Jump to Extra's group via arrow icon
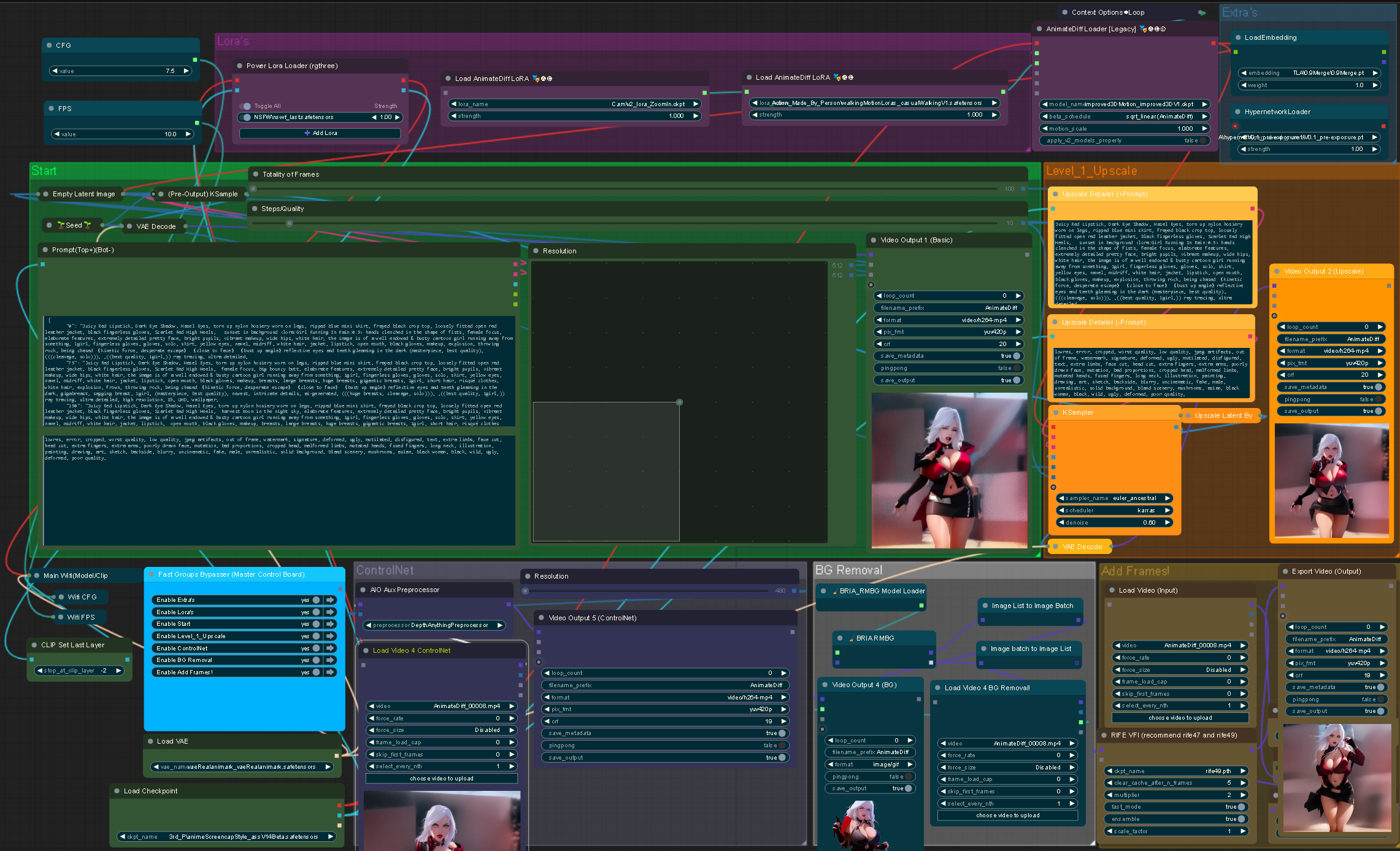This screenshot has height=851, width=1400. tap(331, 600)
